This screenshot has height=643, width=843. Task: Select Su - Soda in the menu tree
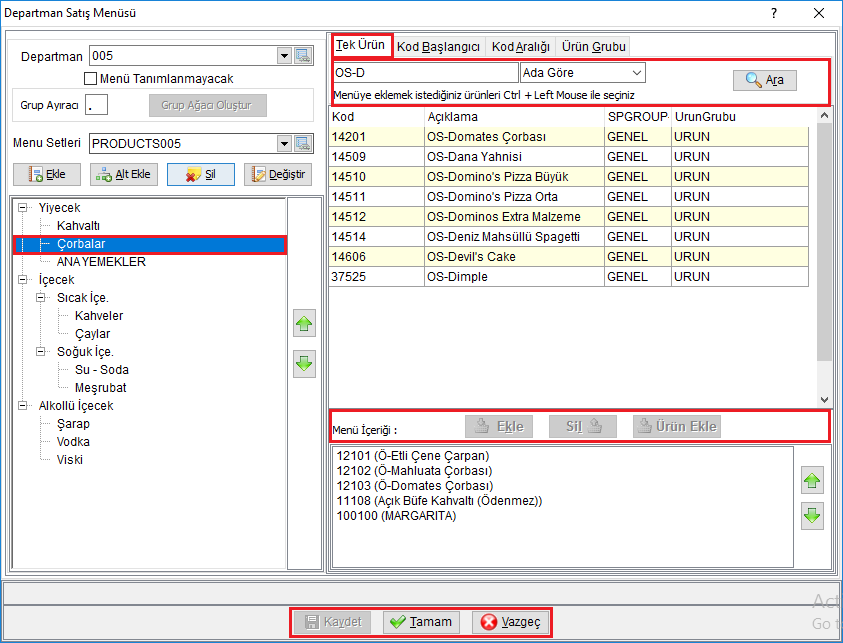[x=102, y=370]
